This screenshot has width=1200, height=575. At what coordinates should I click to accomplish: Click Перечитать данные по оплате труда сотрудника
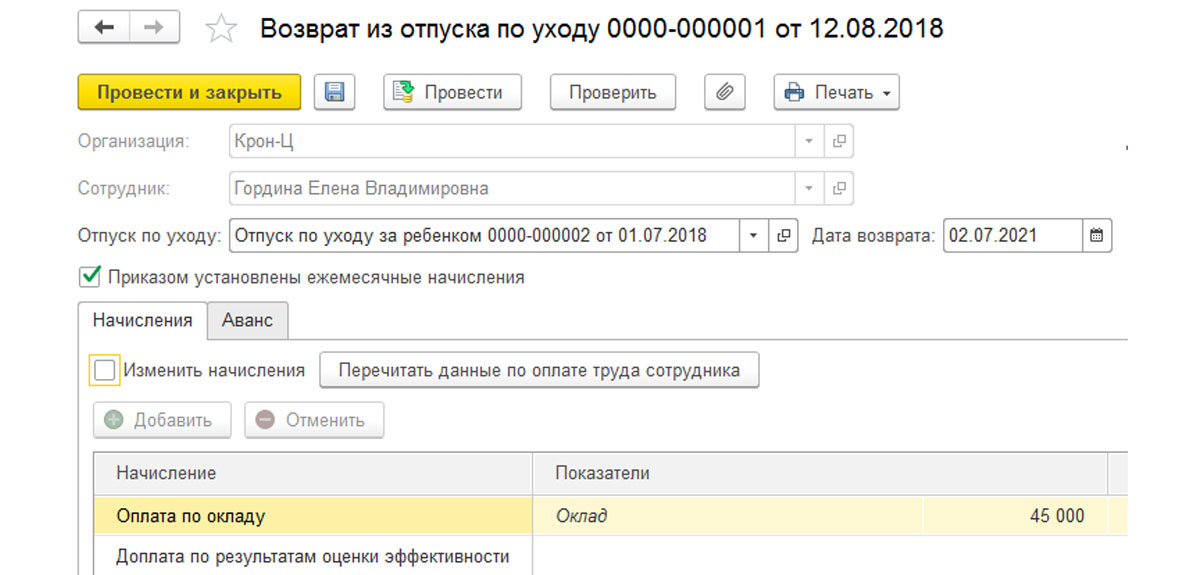click(x=539, y=370)
